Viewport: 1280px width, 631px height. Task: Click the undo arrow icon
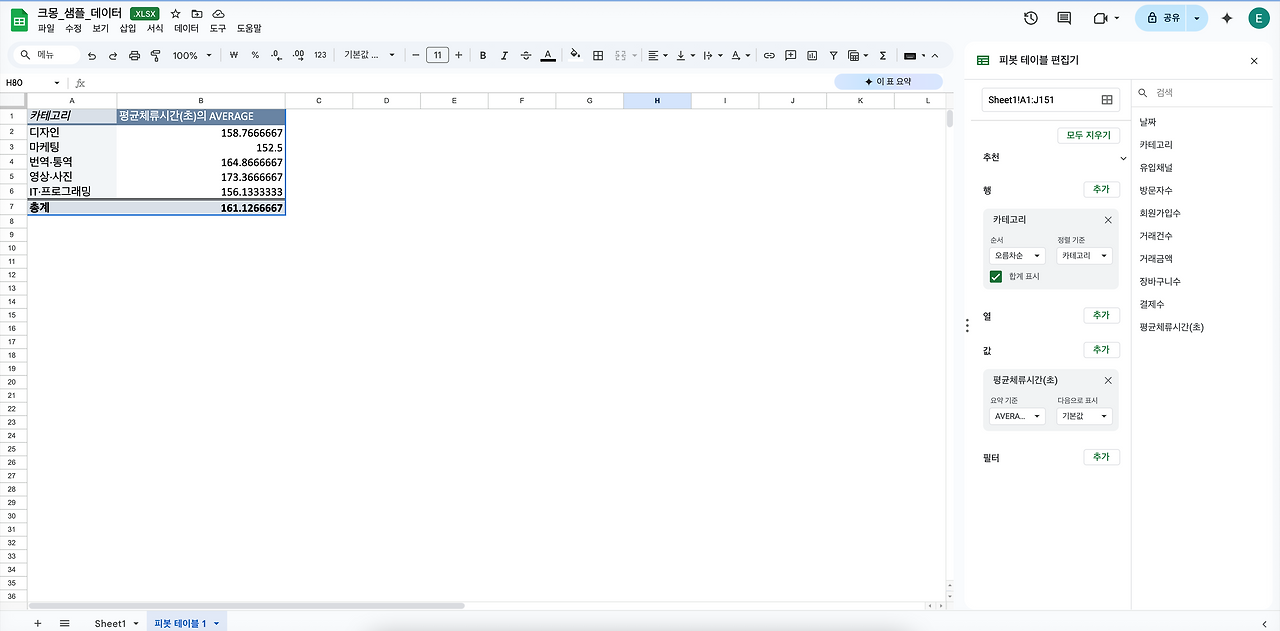point(92,56)
